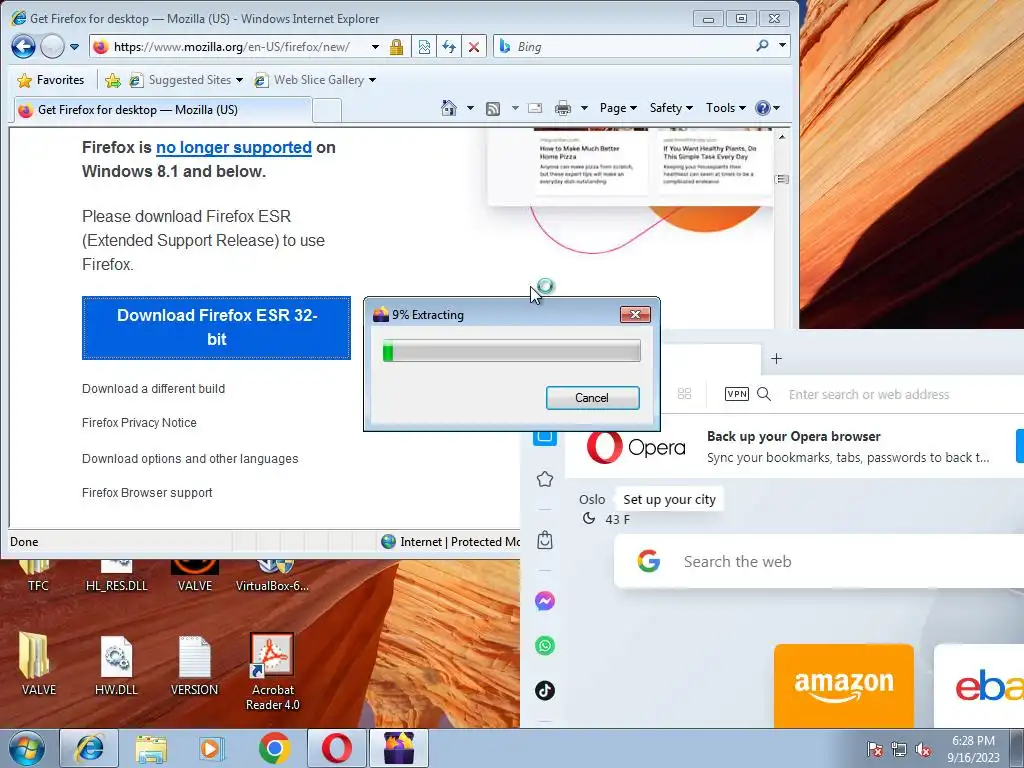
Task: Open the Amazon speed dial tile
Action: [x=844, y=686]
